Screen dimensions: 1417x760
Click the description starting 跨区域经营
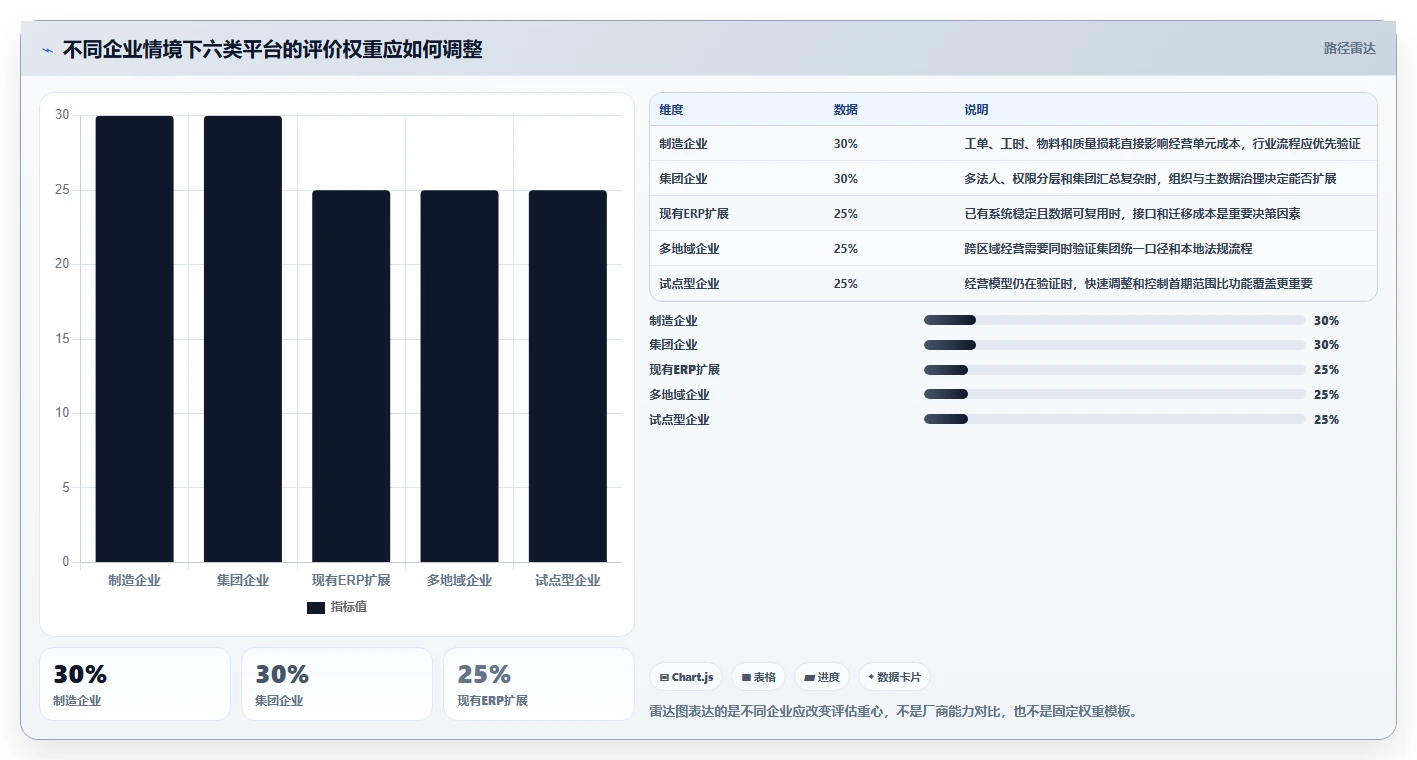pos(1108,249)
